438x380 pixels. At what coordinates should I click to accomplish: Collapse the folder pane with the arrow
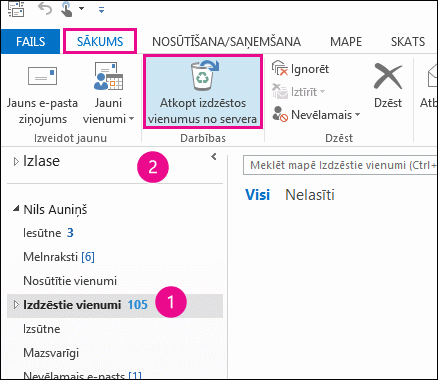tap(214, 156)
